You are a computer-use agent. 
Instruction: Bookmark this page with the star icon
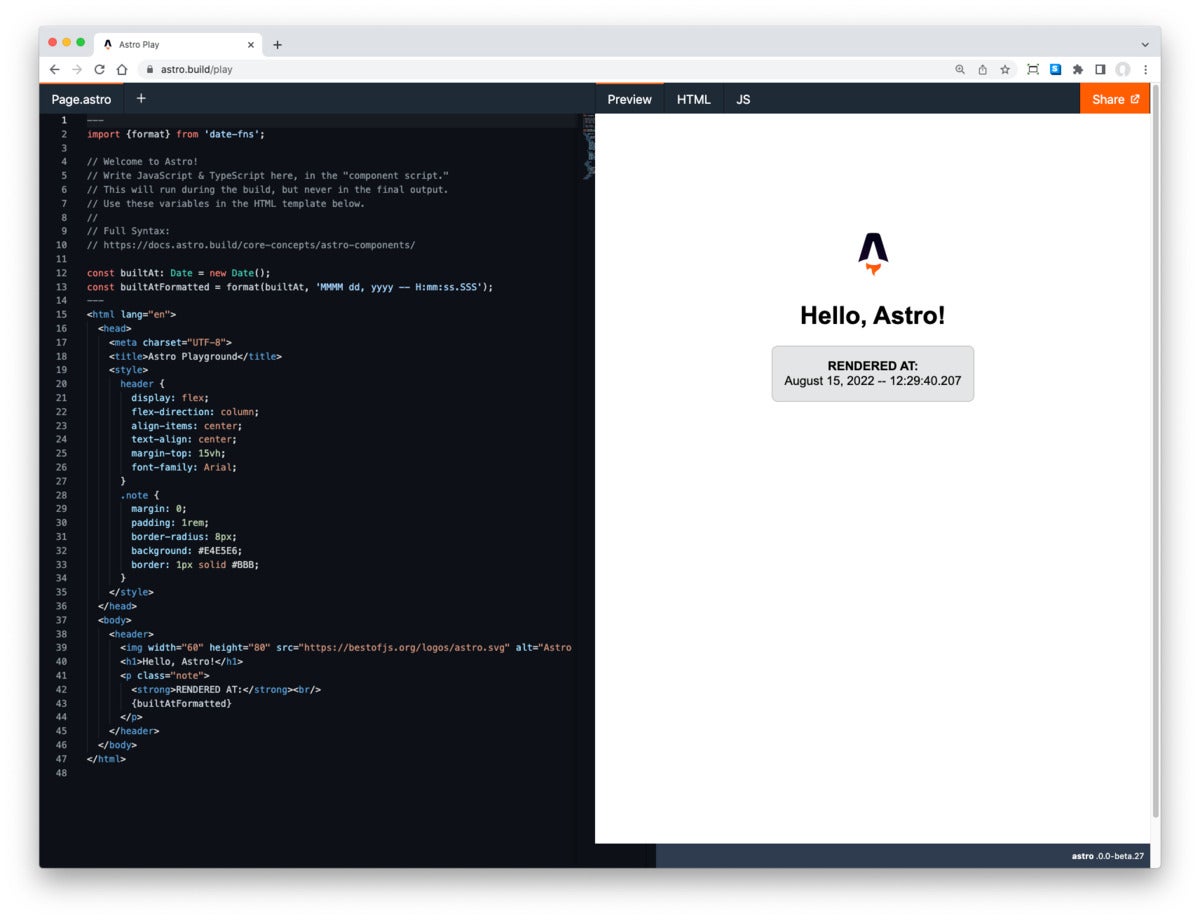point(1005,70)
